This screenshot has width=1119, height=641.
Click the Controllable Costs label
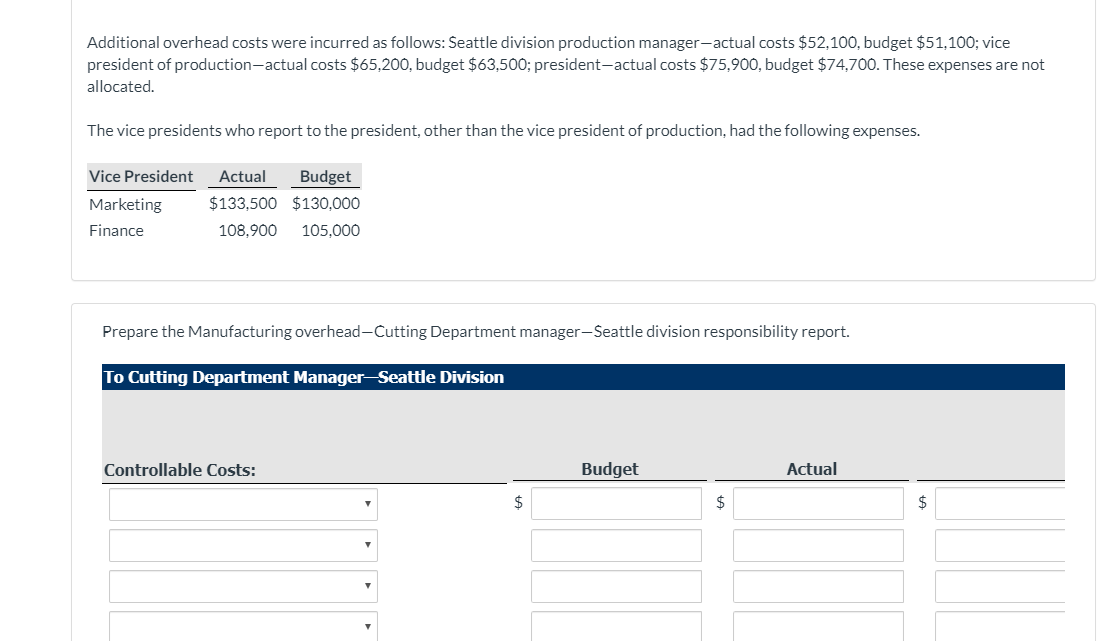pyautogui.click(x=180, y=470)
